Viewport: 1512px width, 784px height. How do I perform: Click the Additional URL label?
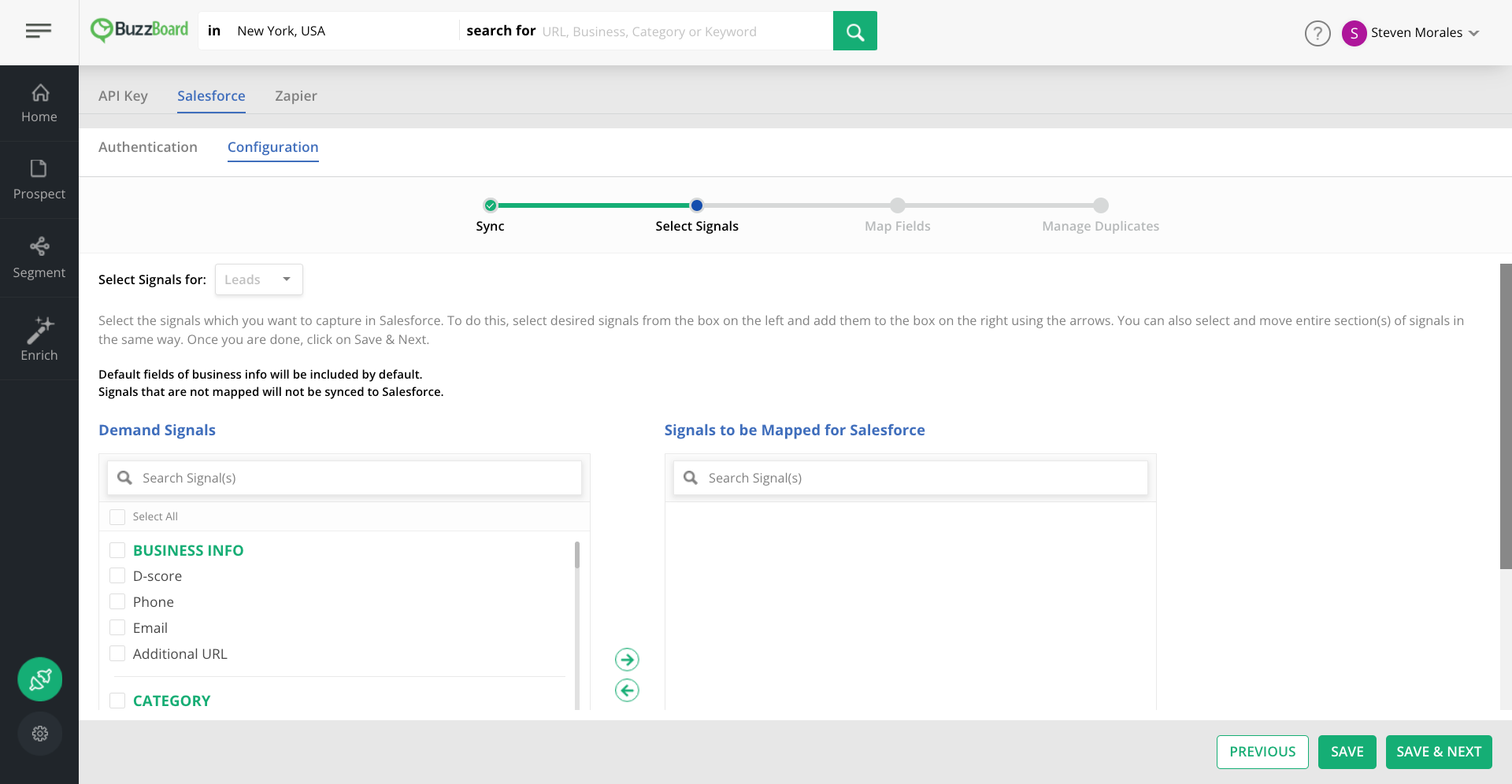[x=180, y=654]
